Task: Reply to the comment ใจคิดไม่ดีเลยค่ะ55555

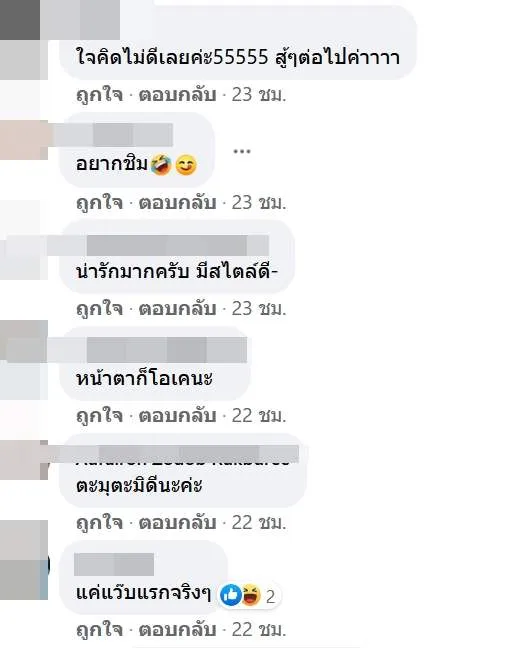Action: (x=177, y=95)
